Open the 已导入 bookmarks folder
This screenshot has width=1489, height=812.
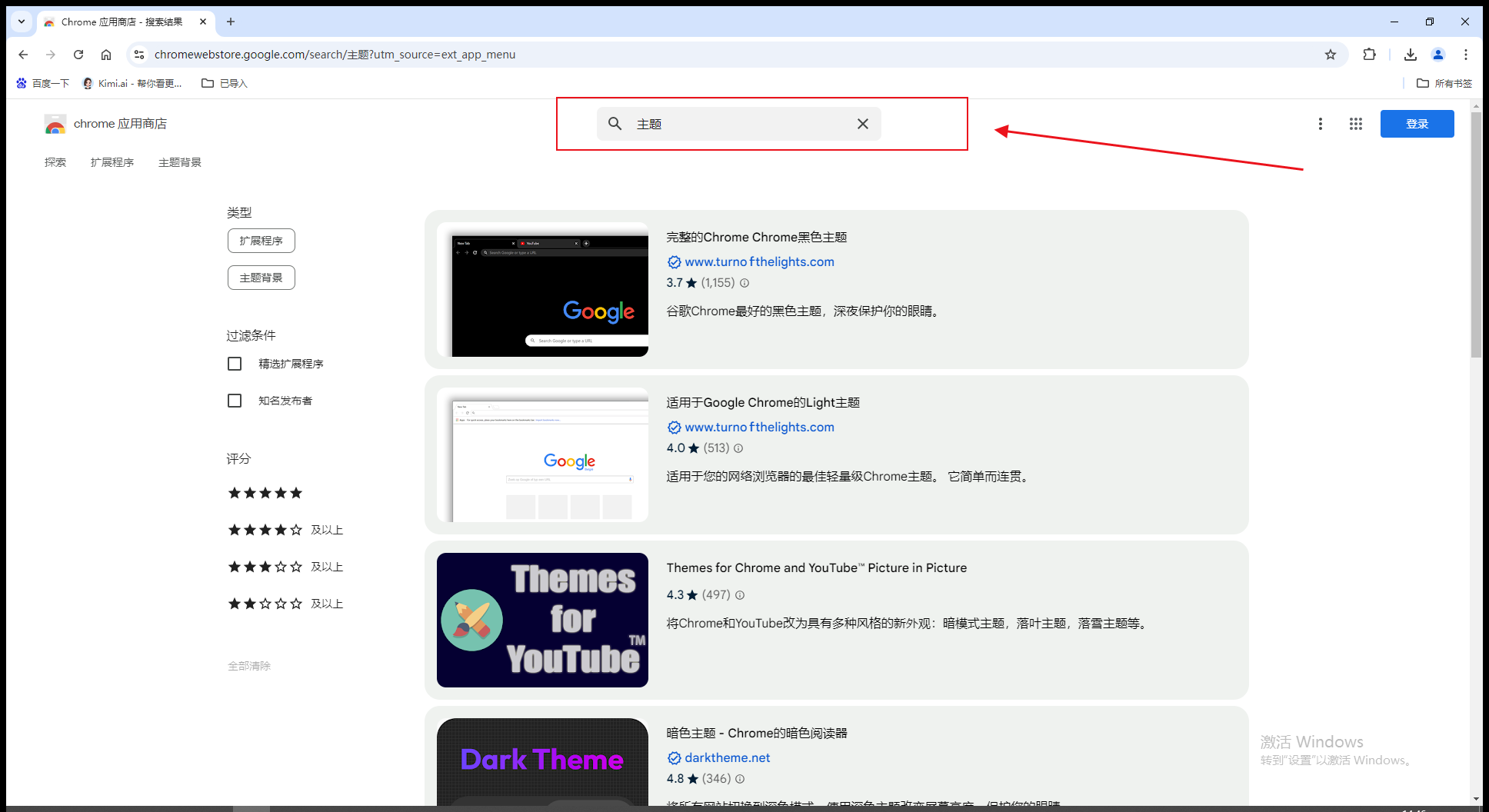click(225, 83)
